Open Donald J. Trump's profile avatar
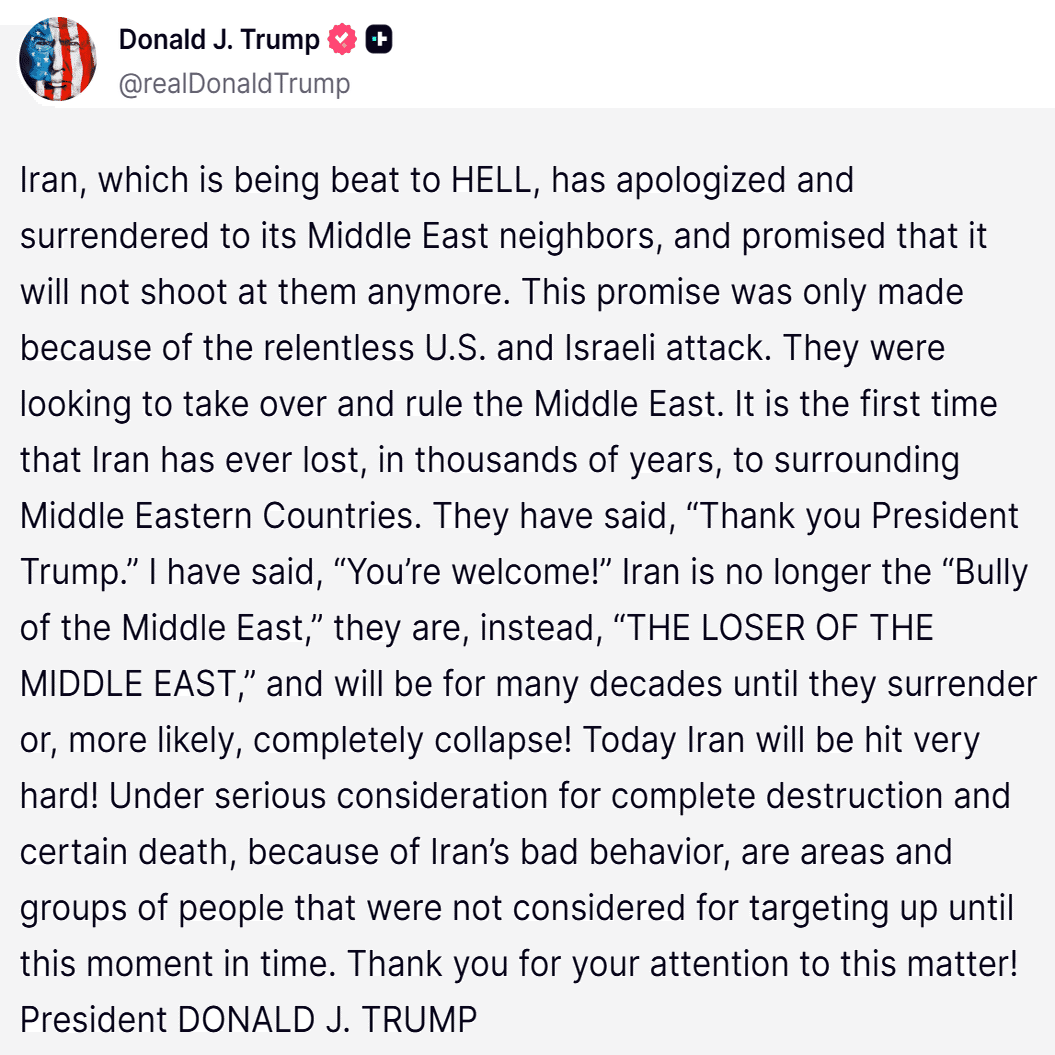Screen dimensions: 1055x1055 pos(57,59)
